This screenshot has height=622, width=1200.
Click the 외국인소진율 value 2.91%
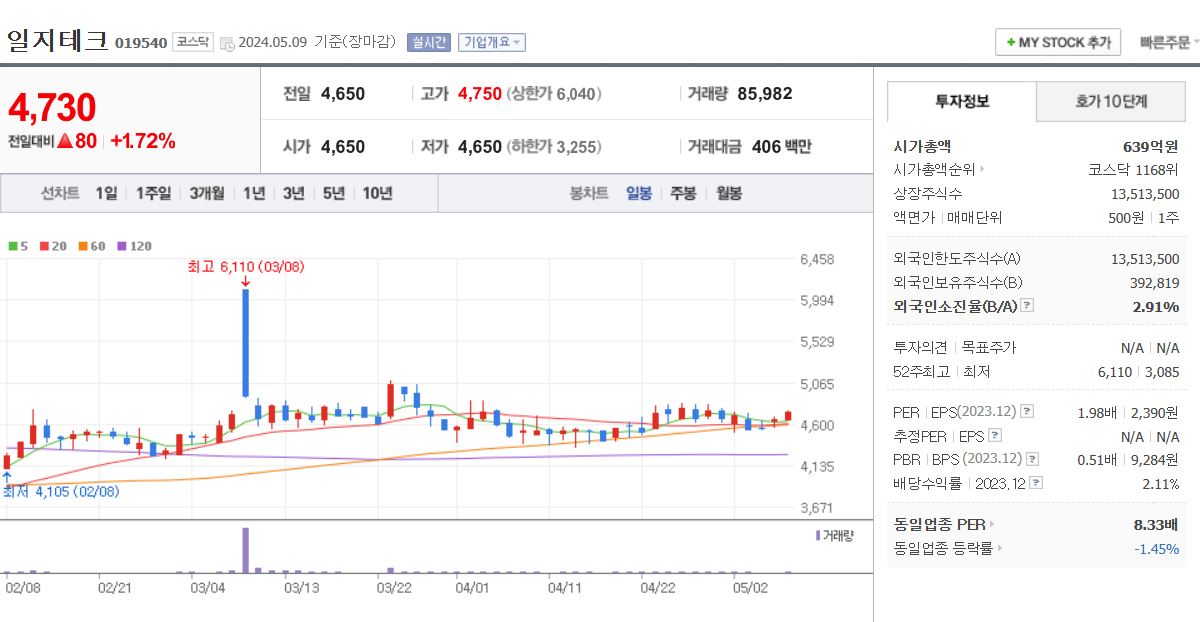coord(1156,306)
